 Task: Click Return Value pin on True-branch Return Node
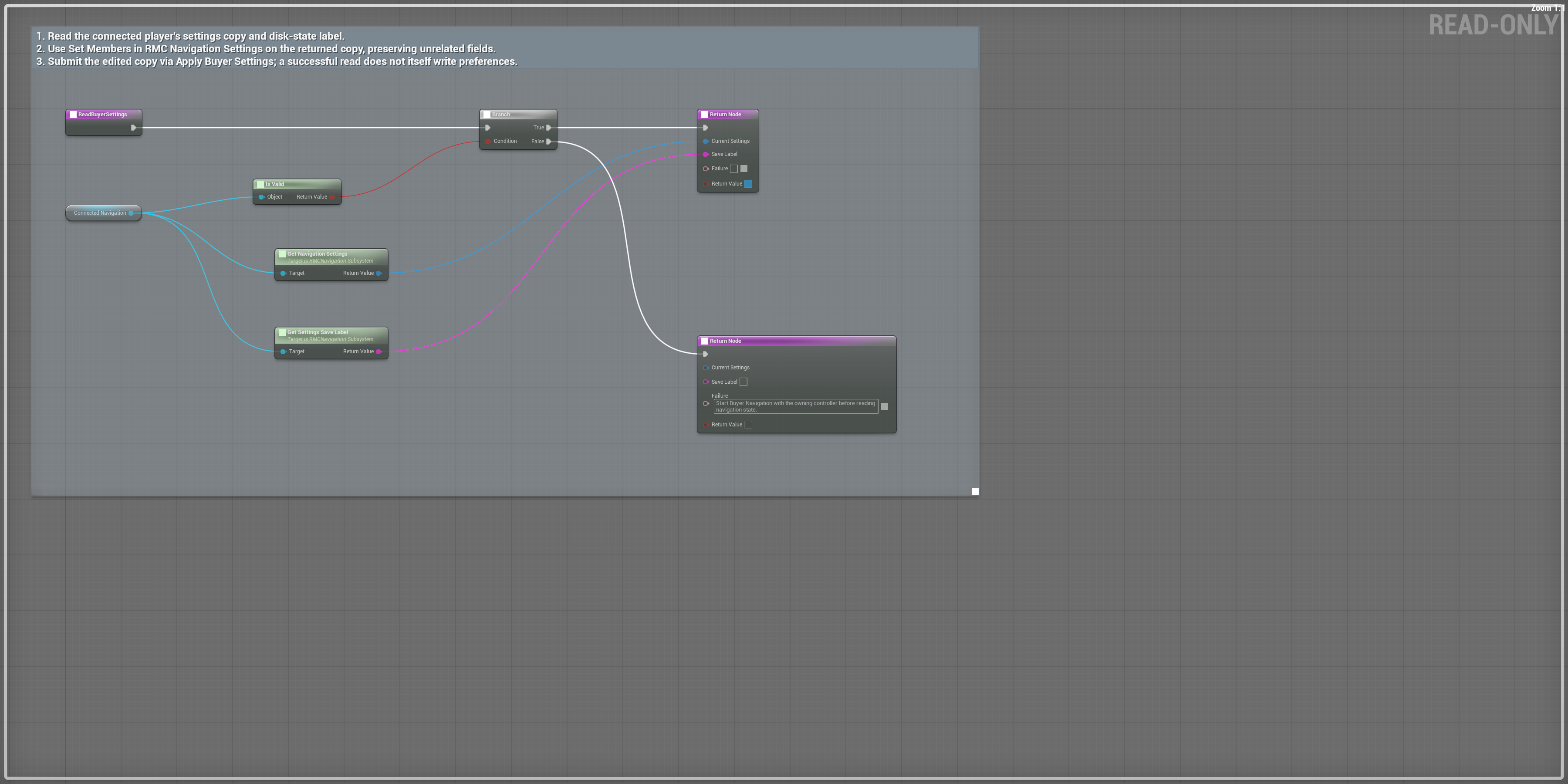click(706, 184)
